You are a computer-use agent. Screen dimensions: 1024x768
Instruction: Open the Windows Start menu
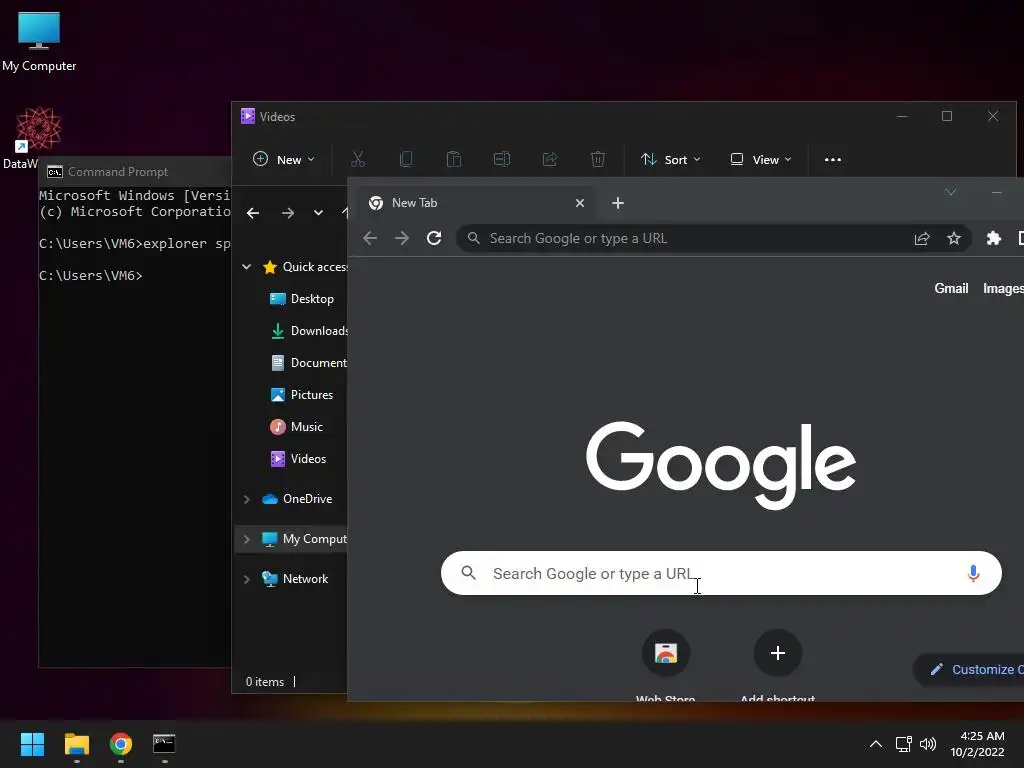point(32,744)
